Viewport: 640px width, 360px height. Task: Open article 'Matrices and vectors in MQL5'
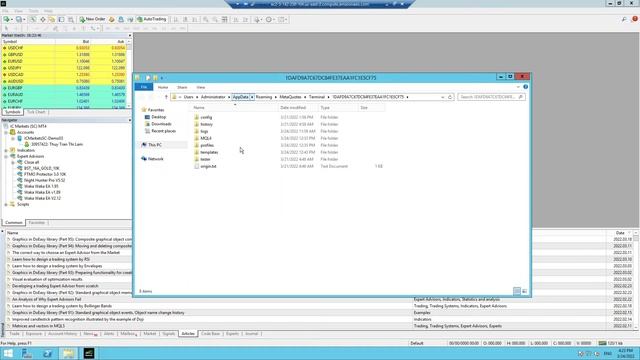point(38,326)
